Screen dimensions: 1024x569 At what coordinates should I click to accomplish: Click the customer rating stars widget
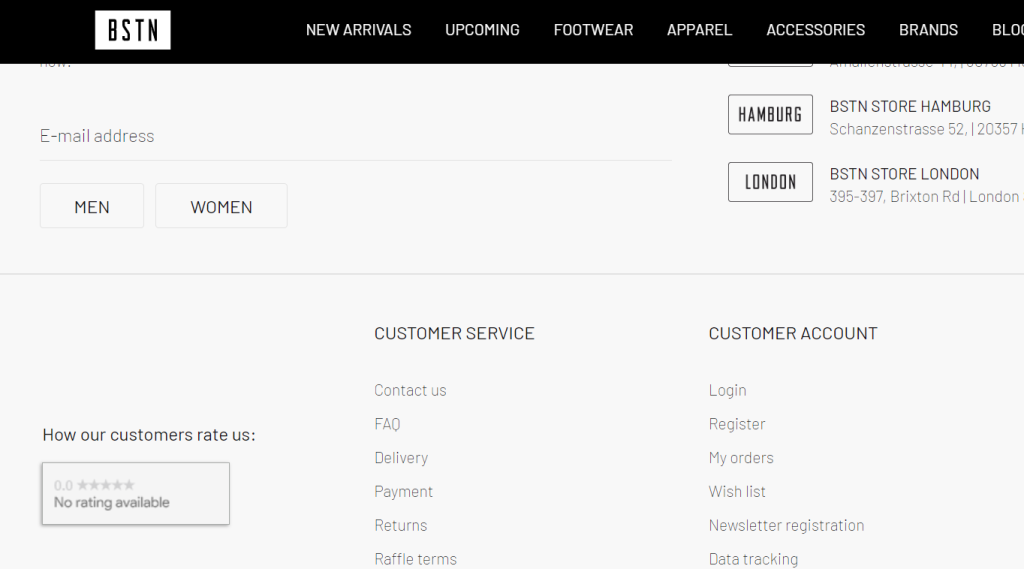coord(135,493)
